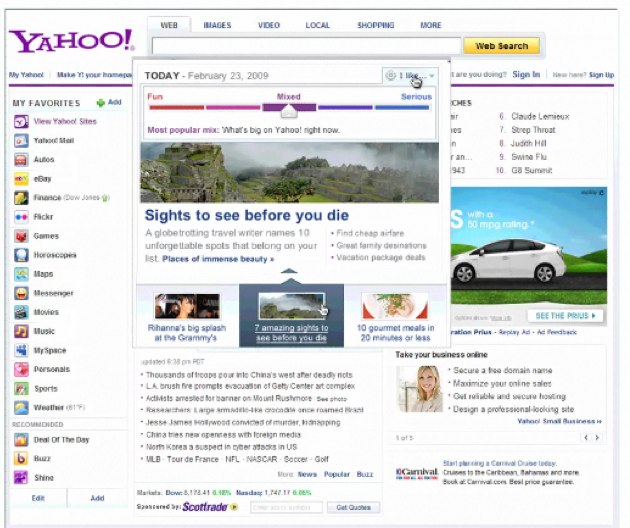Viewport: 630px width, 528px height.
Task: Click the stock symbol input field
Action: coord(286,508)
